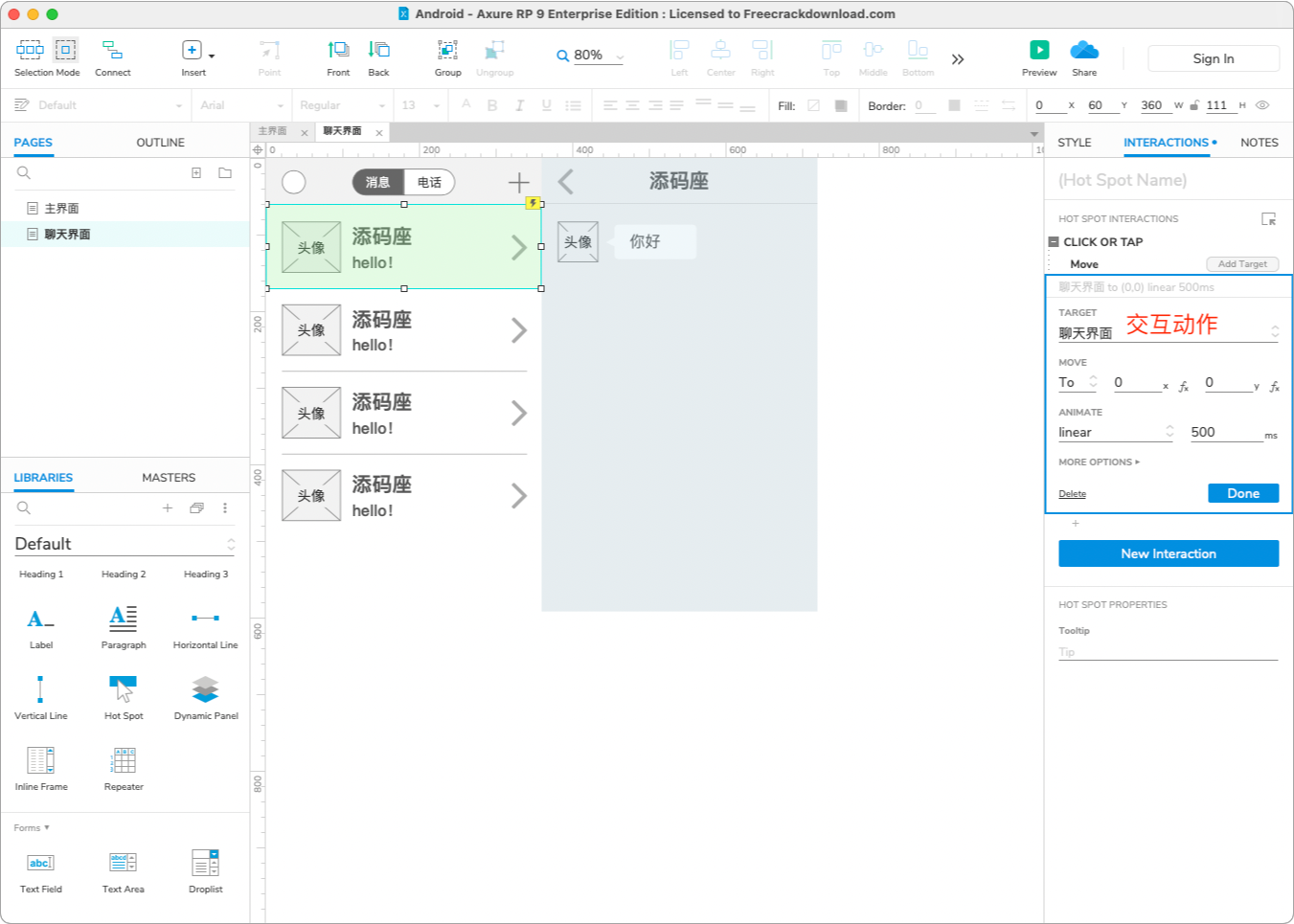Open libraries more options menu
This screenshot has height=924, width=1294.
(225, 508)
